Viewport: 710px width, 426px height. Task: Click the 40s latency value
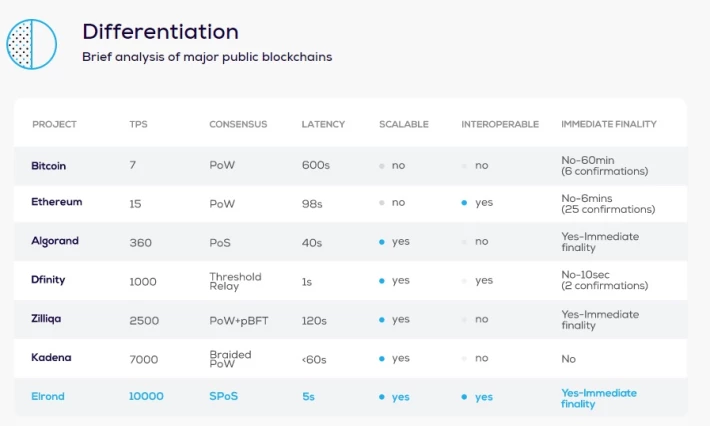pos(312,243)
